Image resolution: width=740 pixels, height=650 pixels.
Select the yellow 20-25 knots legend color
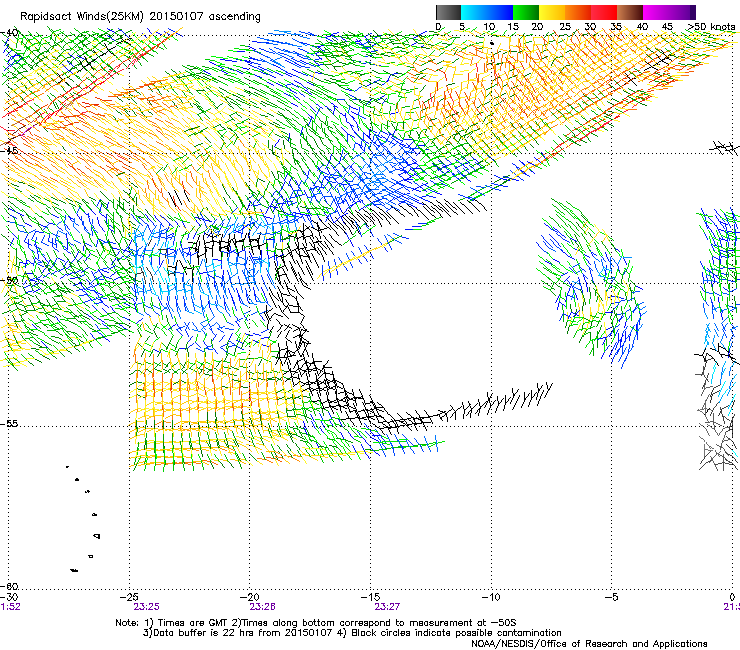pos(552,12)
